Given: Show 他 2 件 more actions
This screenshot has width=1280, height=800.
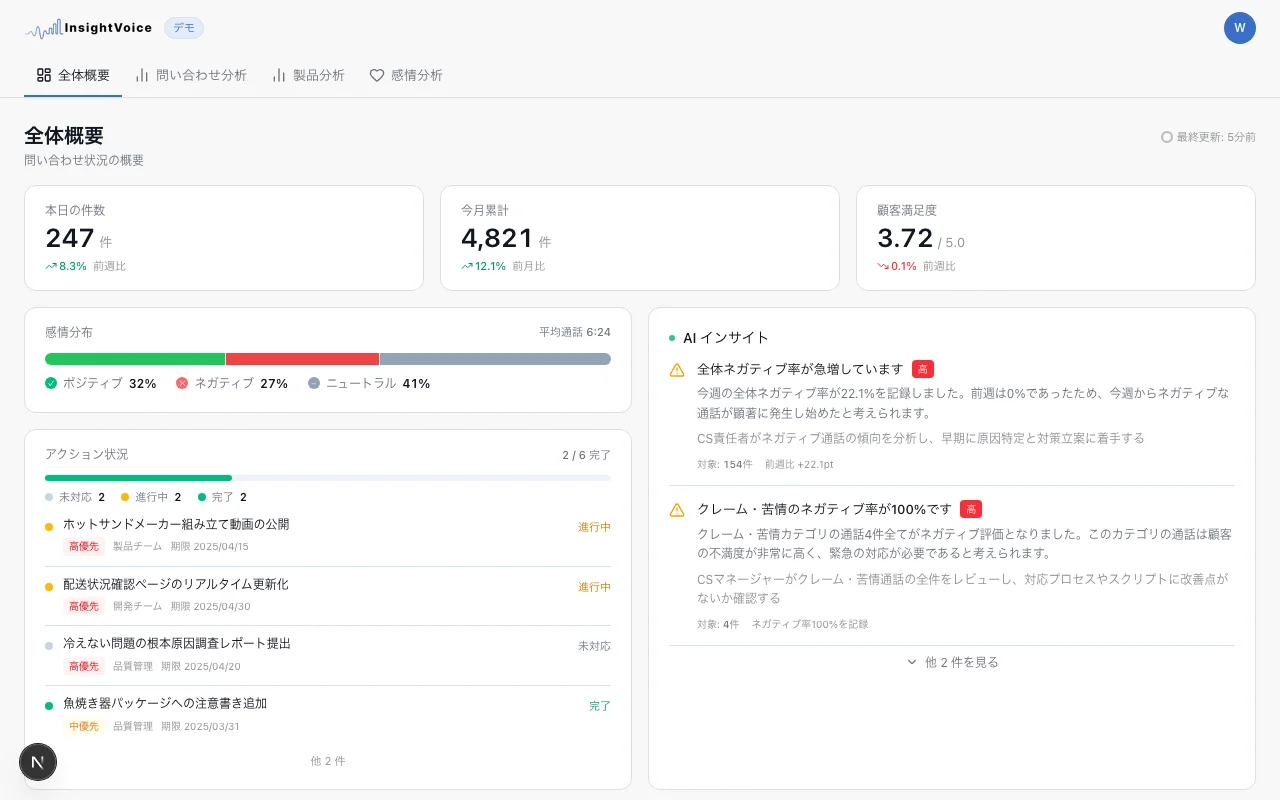Looking at the screenshot, I should pos(328,761).
